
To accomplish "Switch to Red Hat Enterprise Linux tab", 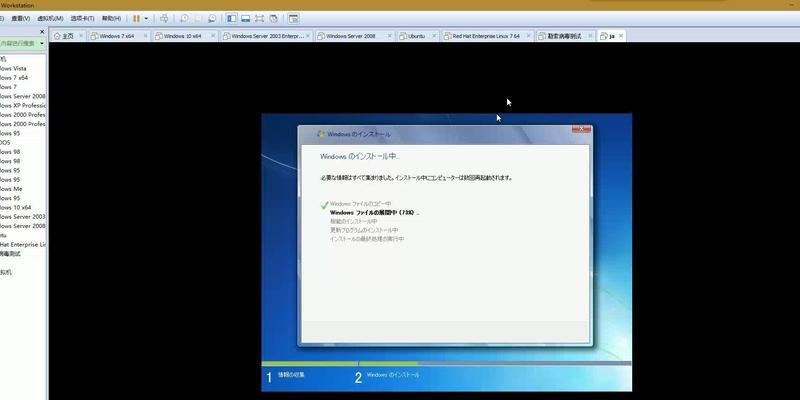I will pos(486,36).
